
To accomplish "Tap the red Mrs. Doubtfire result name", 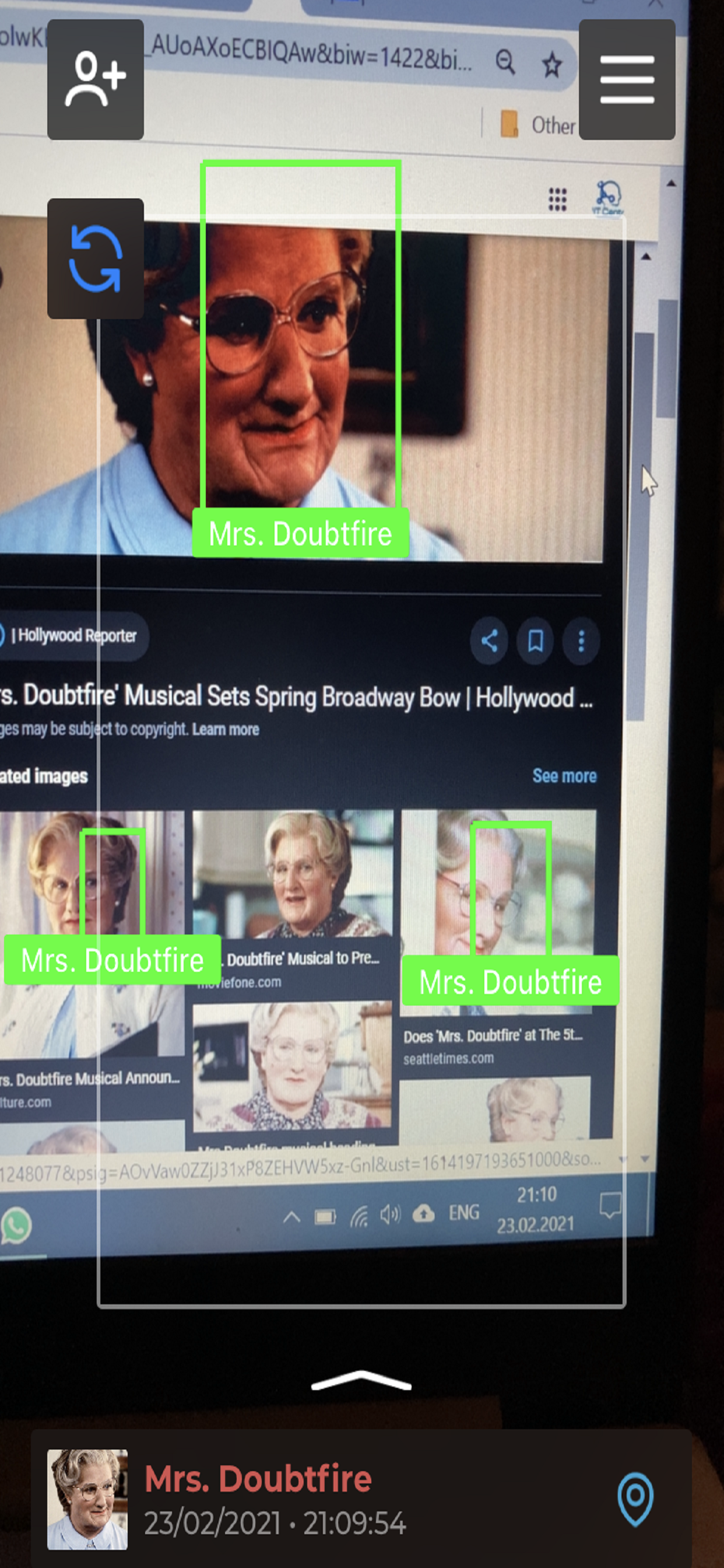I will (x=258, y=1479).
